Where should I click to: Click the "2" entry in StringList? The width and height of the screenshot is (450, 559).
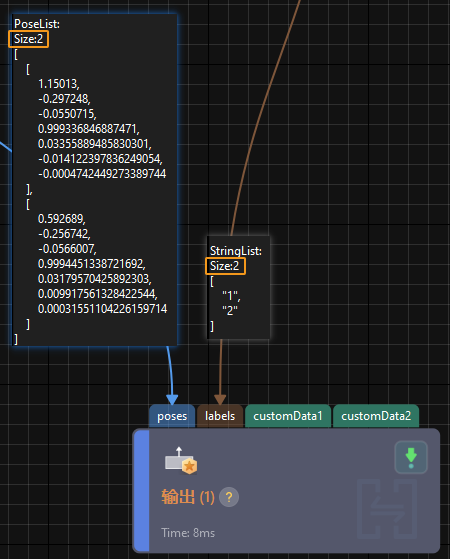[x=230, y=311]
